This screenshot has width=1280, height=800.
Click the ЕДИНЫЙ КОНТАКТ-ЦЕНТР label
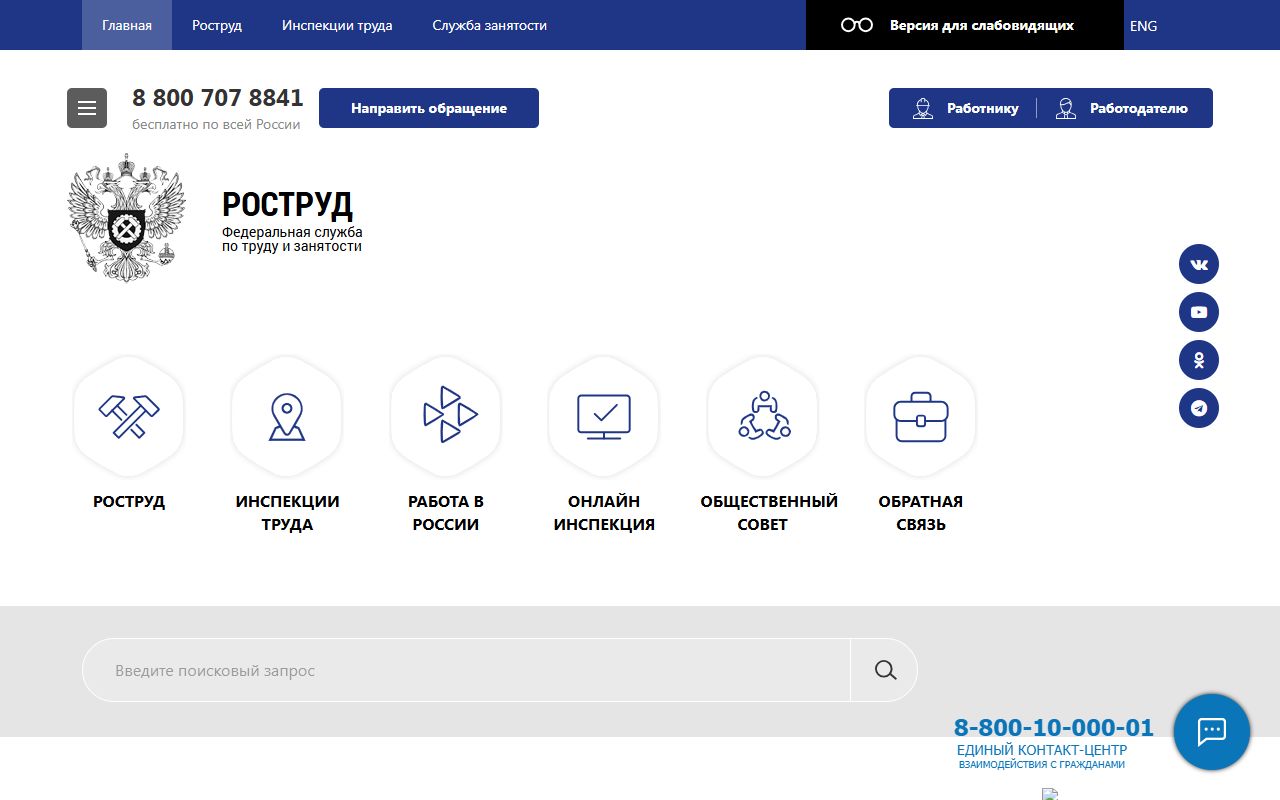click(x=1042, y=750)
